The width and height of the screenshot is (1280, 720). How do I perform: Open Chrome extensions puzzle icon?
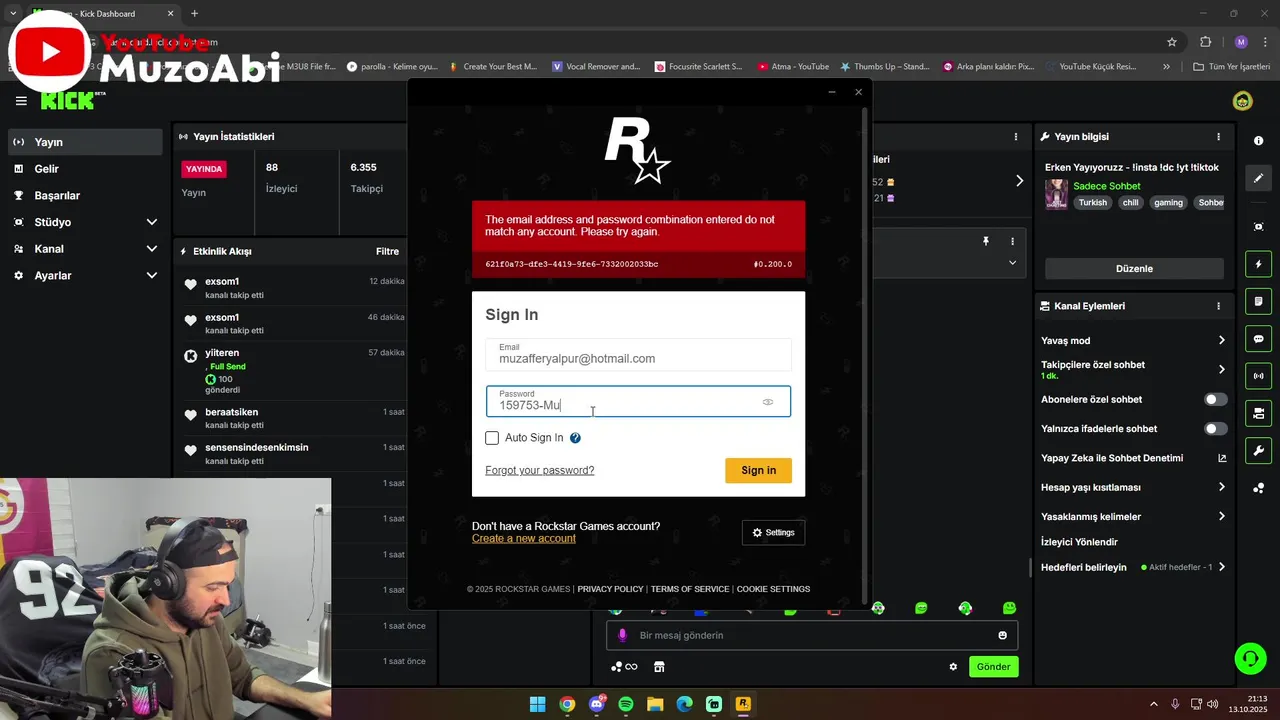tap(1205, 42)
